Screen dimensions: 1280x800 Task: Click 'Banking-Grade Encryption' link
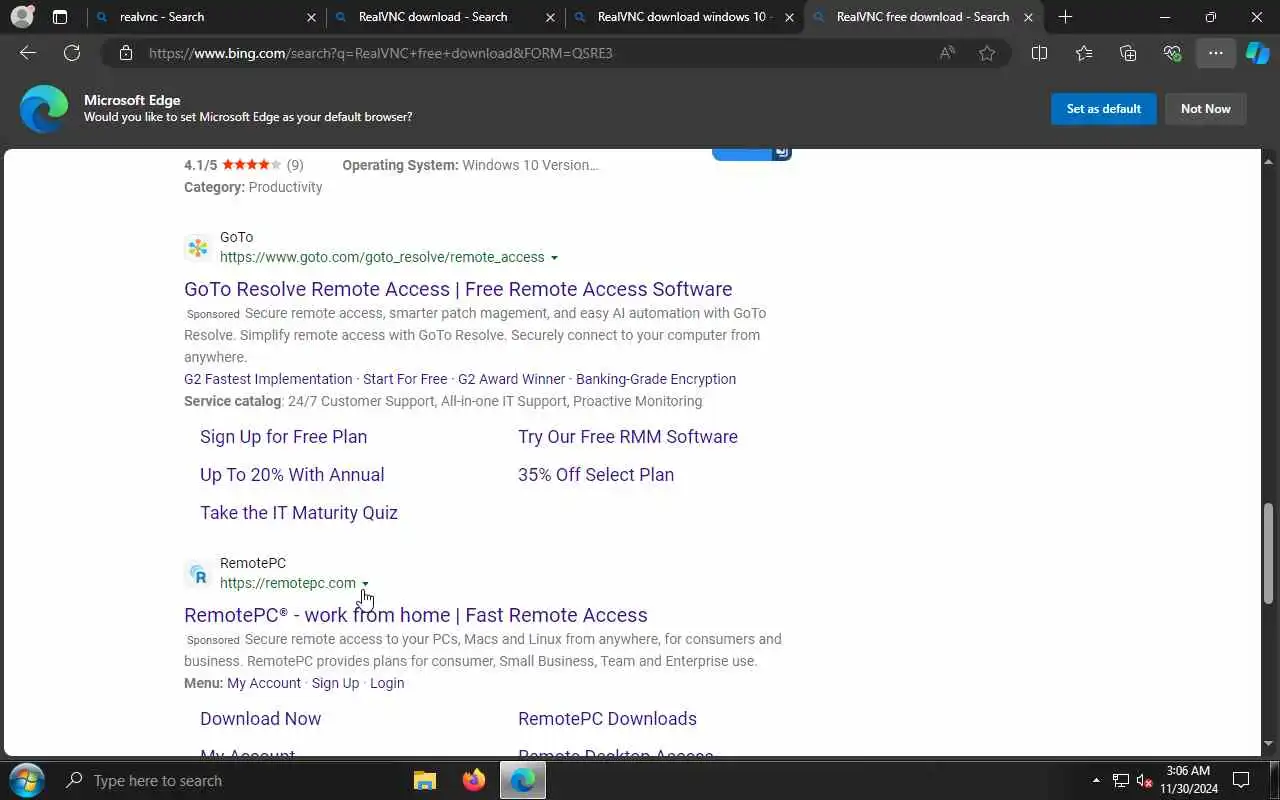pyautogui.click(x=656, y=379)
